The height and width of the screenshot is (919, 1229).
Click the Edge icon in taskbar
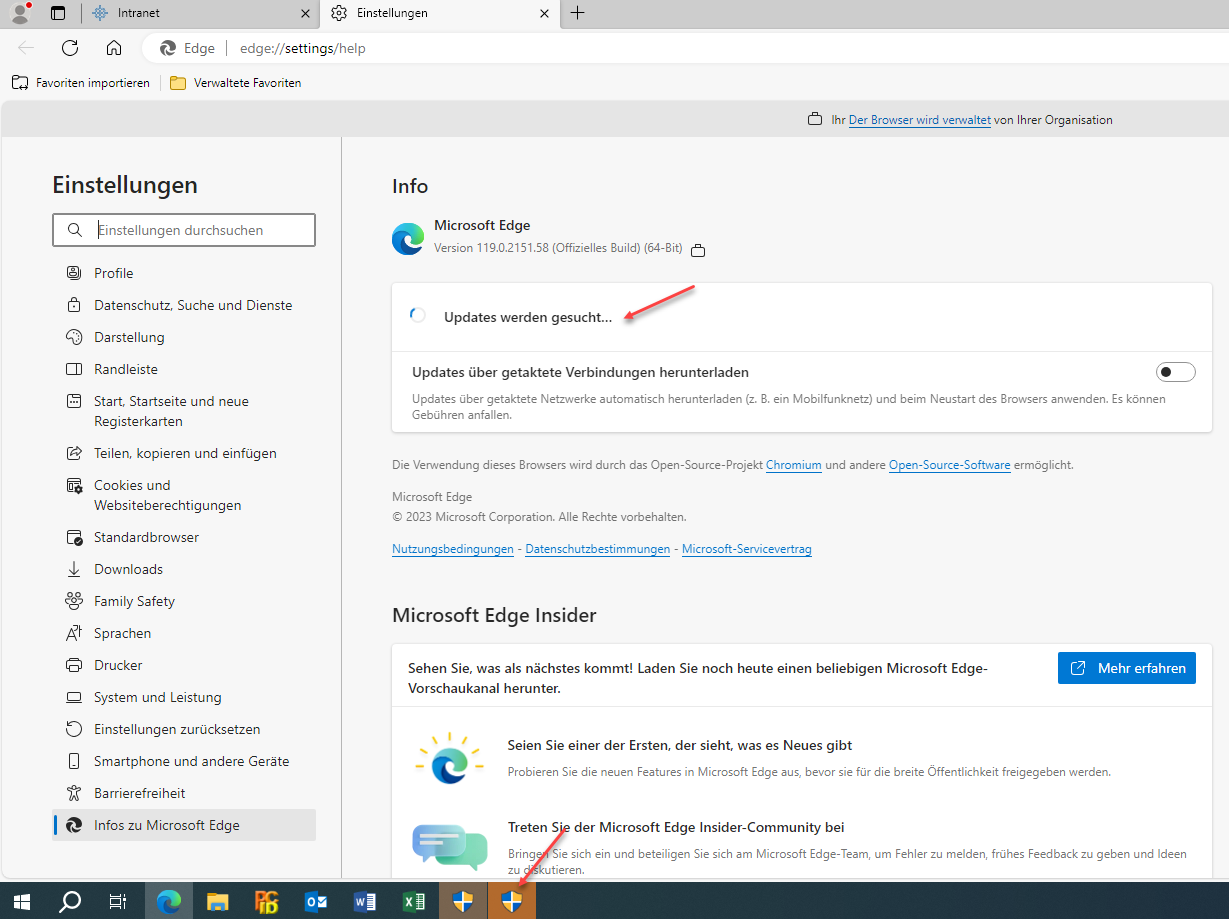tap(169, 901)
